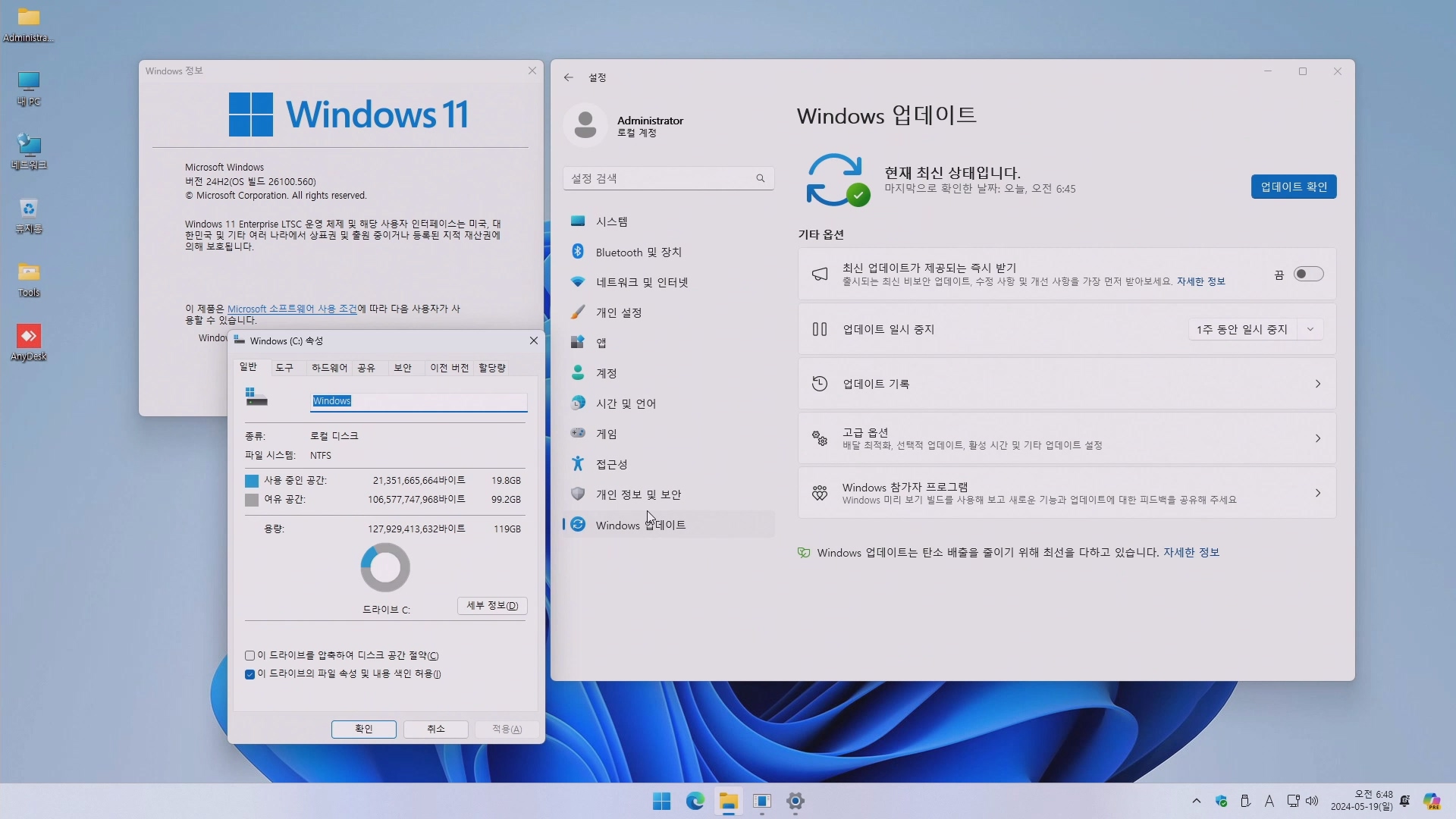Screen dimensions: 1456x819
Task: Open personalization paintbrush icon in sidebar
Action: coord(578,312)
